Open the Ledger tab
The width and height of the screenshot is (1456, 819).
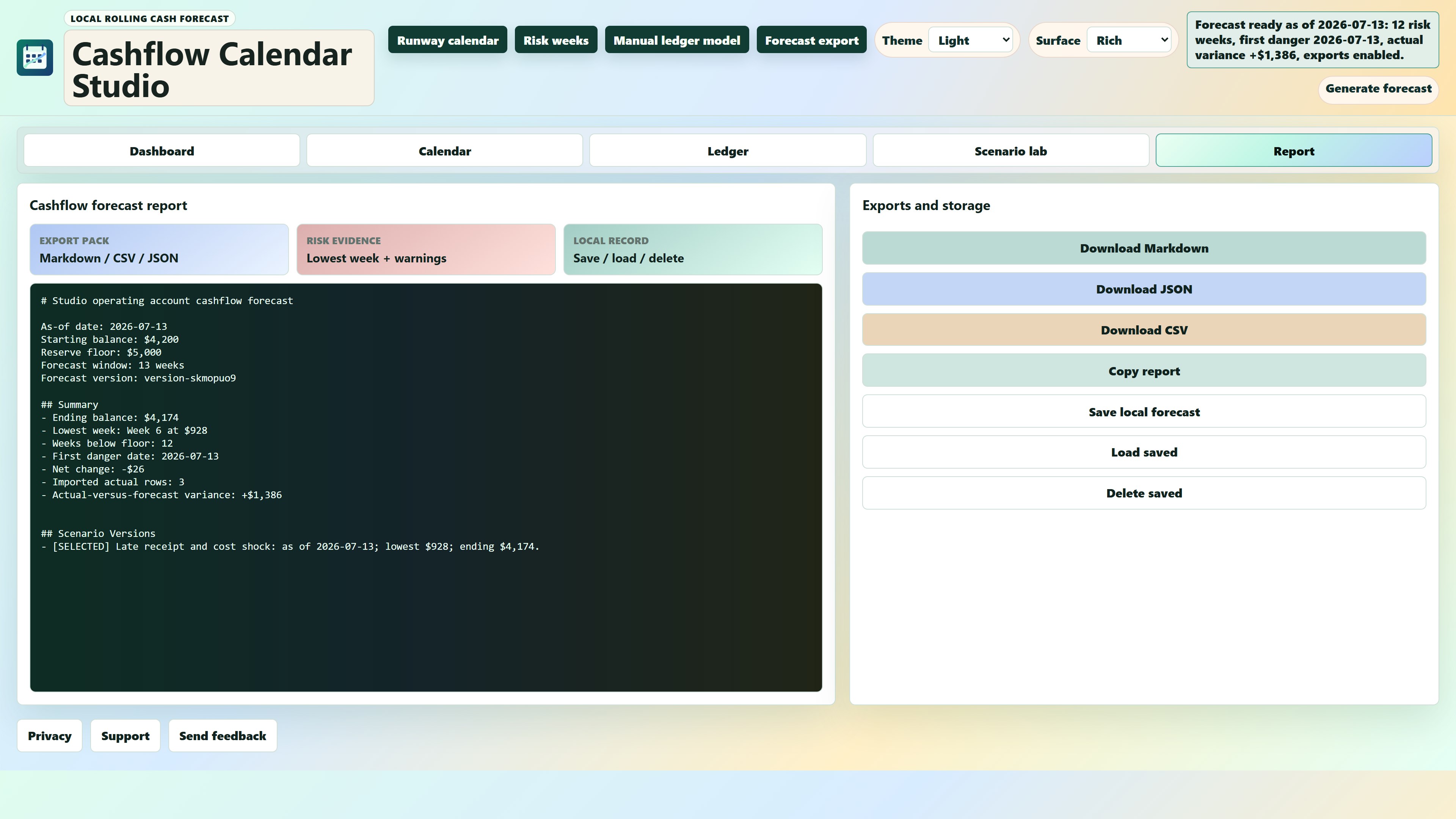[728, 151]
